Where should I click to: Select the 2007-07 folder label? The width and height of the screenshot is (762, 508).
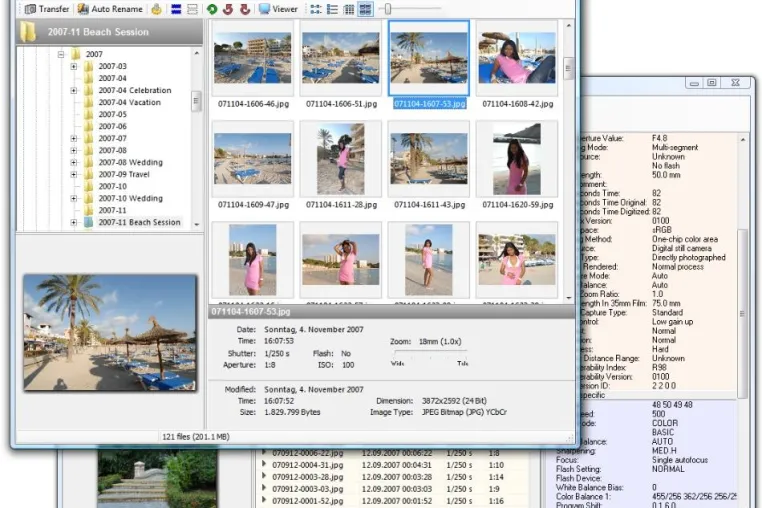pos(112,138)
